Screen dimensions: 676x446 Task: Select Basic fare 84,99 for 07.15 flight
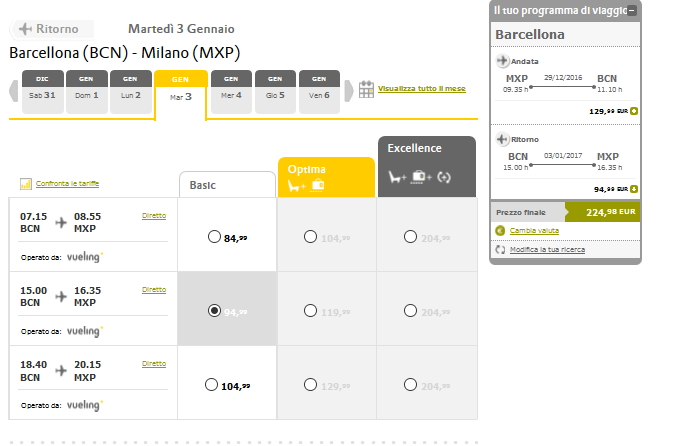pyautogui.click(x=213, y=237)
